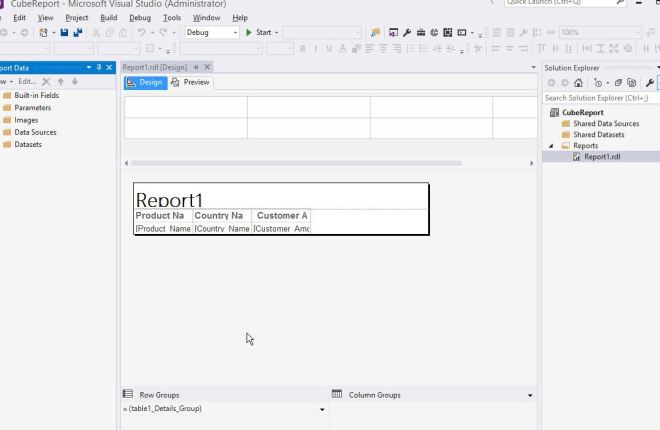Image resolution: width=660 pixels, height=430 pixels.
Task: Click the Save All toolbar icon
Action: 78,33
